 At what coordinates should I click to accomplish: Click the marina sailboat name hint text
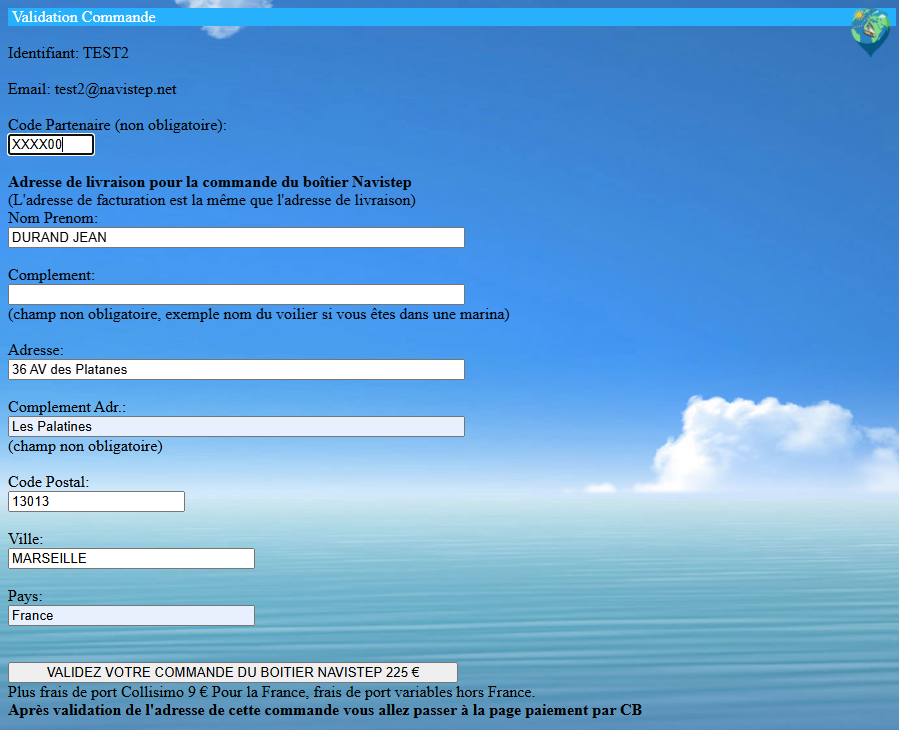(x=258, y=314)
